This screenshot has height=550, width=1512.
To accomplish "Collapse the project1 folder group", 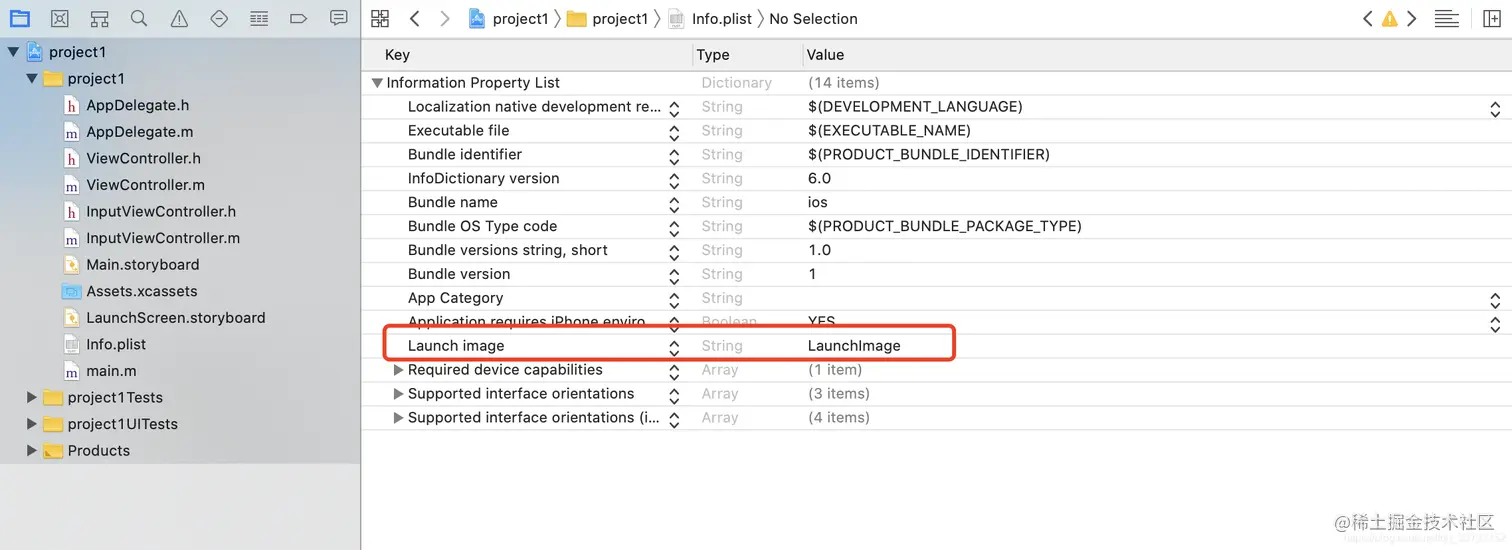I will tap(32, 79).
